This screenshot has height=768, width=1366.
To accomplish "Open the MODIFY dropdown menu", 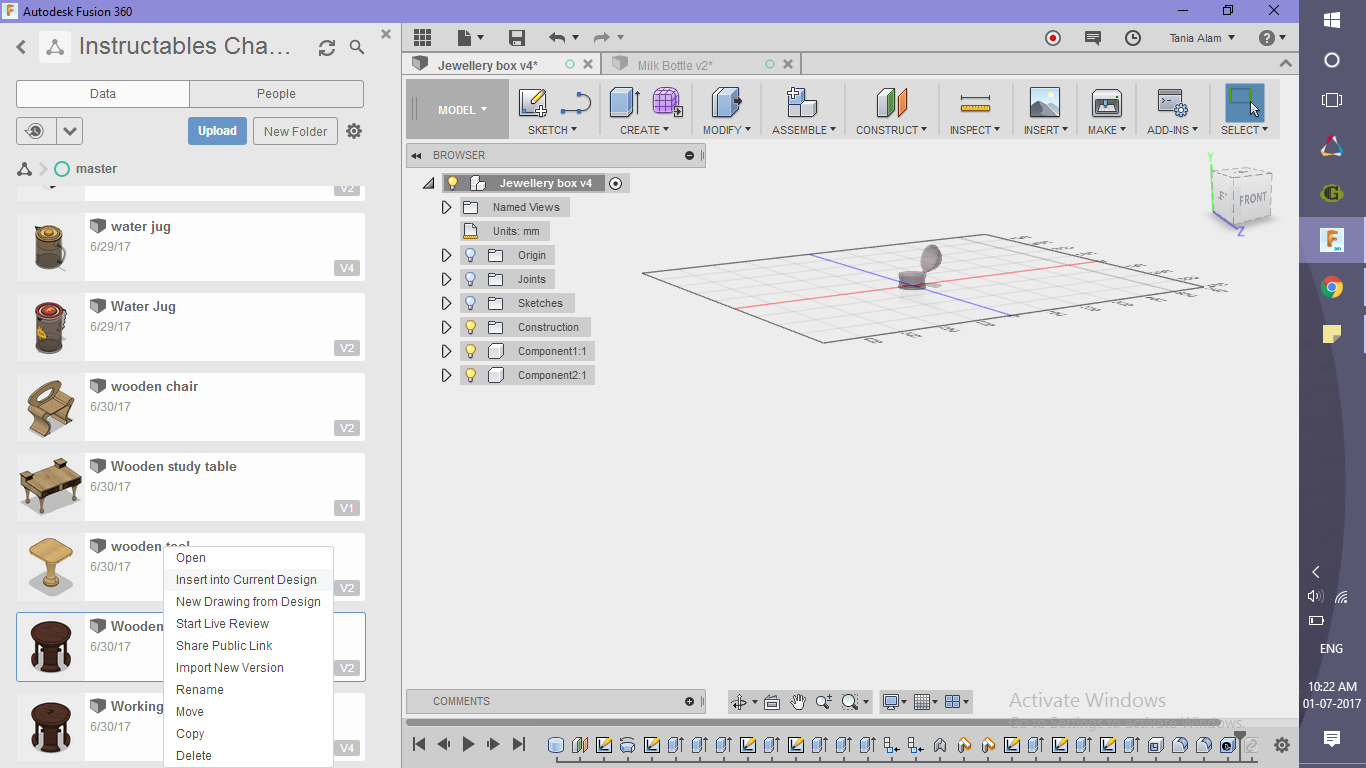I will (x=727, y=130).
